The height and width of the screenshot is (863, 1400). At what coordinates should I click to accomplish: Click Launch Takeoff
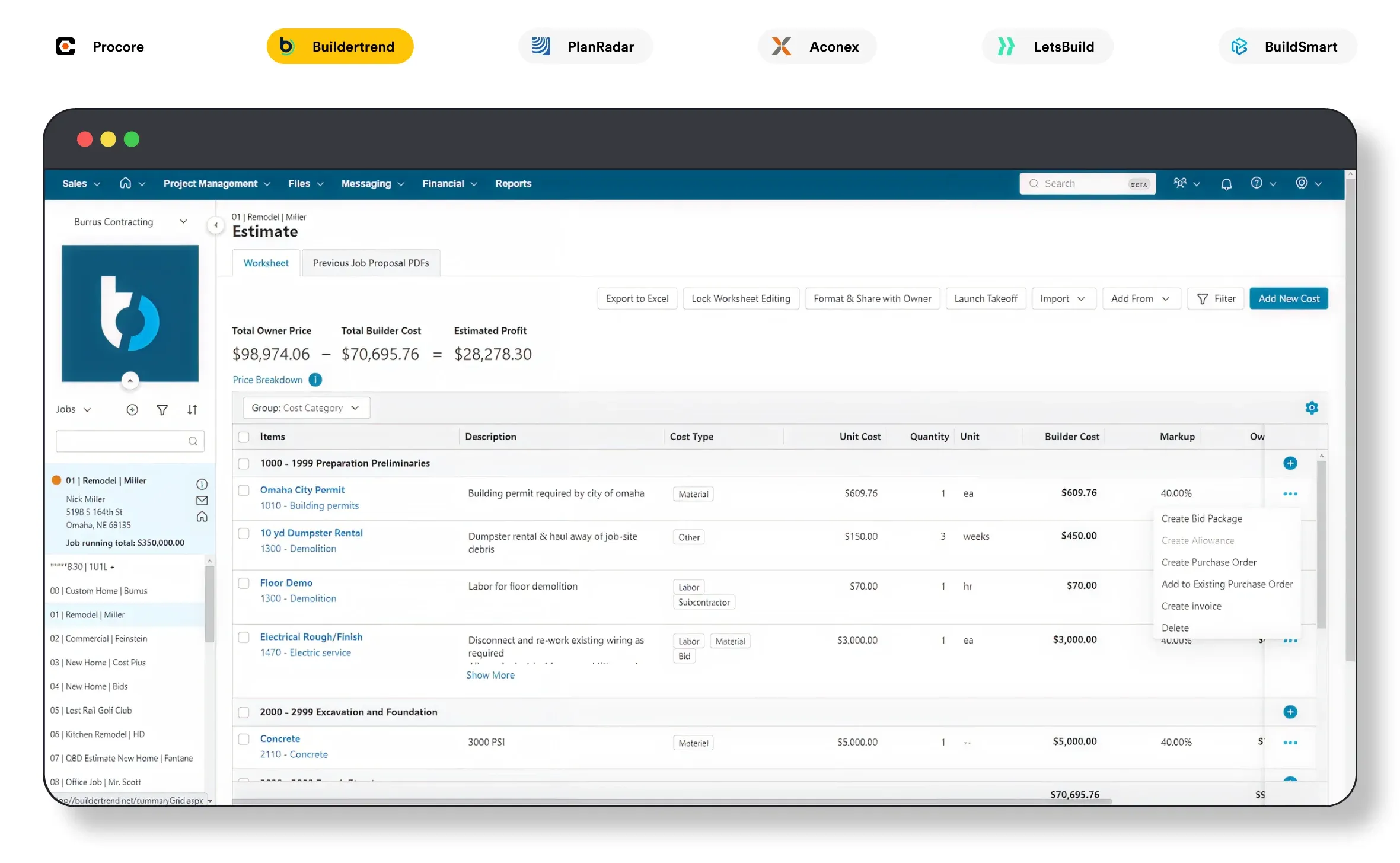tap(986, 298)
